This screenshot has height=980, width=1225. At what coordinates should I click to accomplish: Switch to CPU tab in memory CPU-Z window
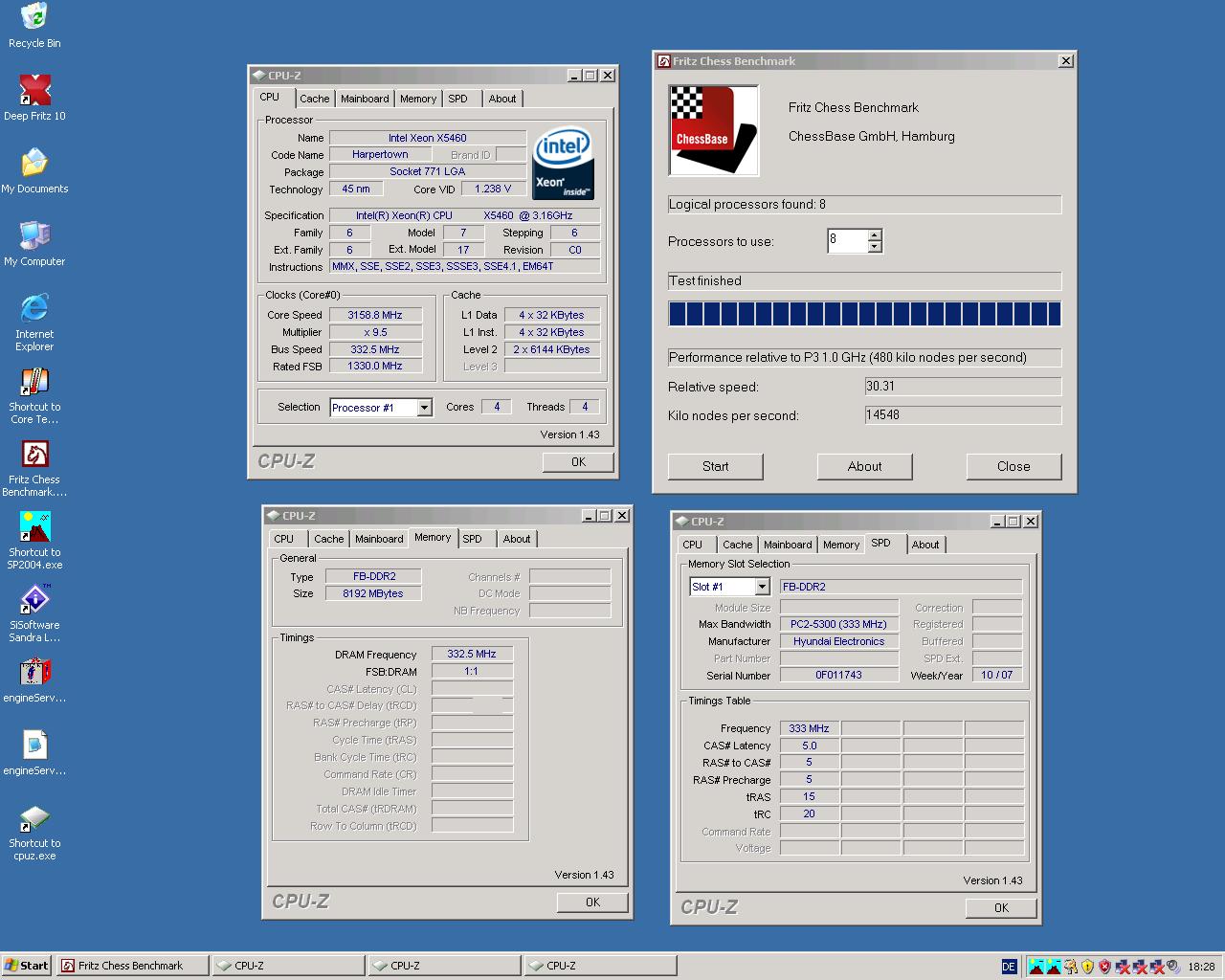point(284,539)
